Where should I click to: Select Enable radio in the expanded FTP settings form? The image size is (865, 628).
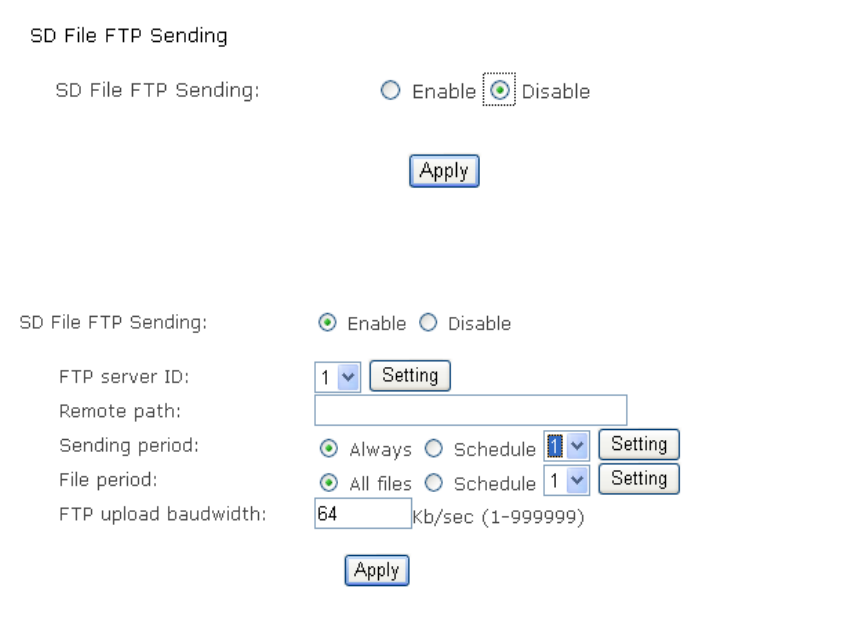tap(325, 324)
